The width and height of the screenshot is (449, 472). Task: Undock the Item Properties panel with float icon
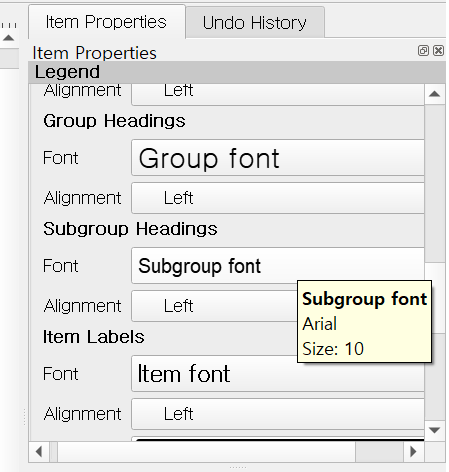(423, 51)
